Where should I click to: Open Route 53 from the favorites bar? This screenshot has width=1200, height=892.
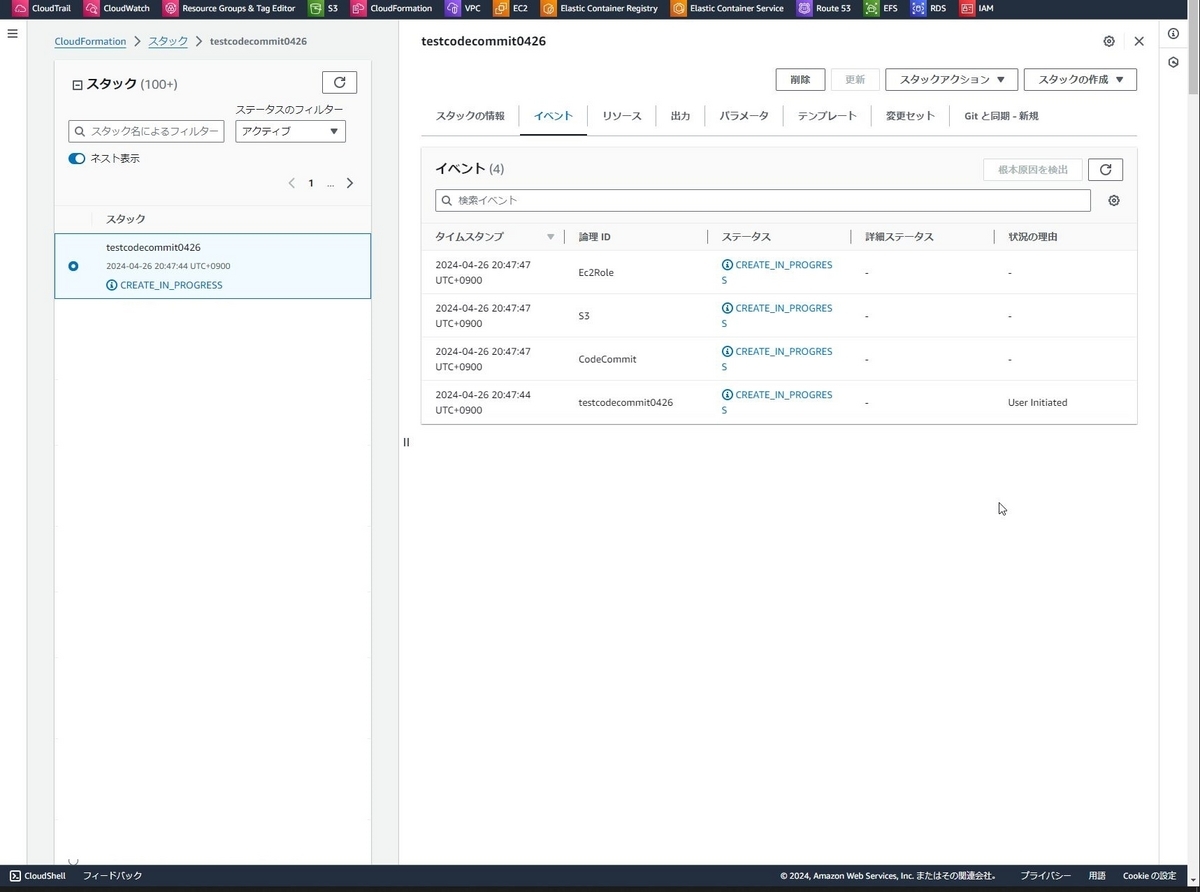[824, 8]
